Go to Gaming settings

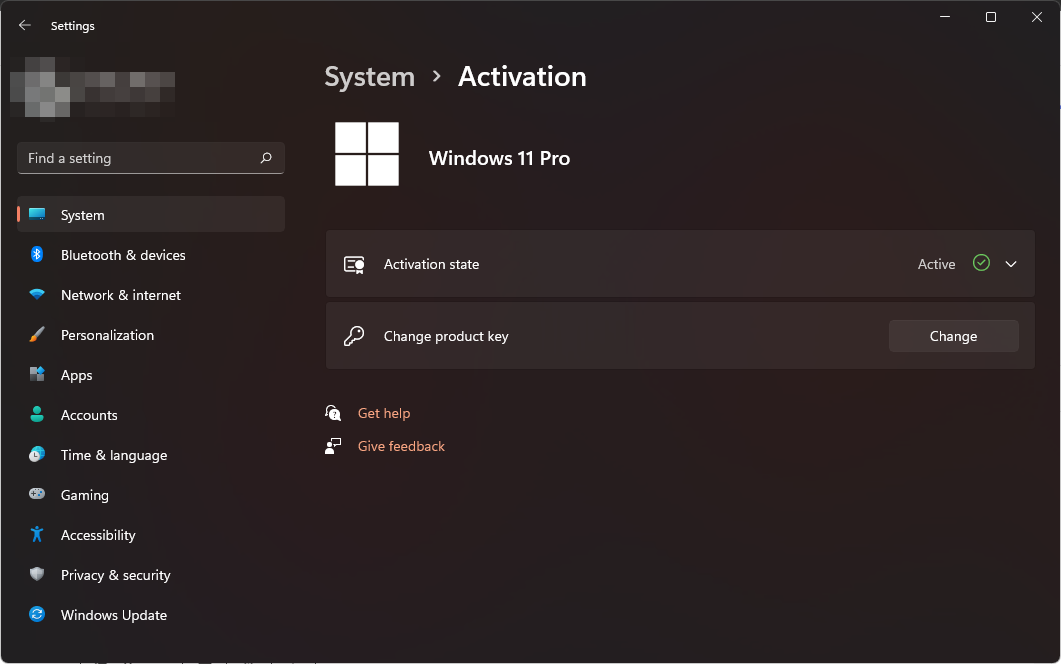tap(150, 495)
